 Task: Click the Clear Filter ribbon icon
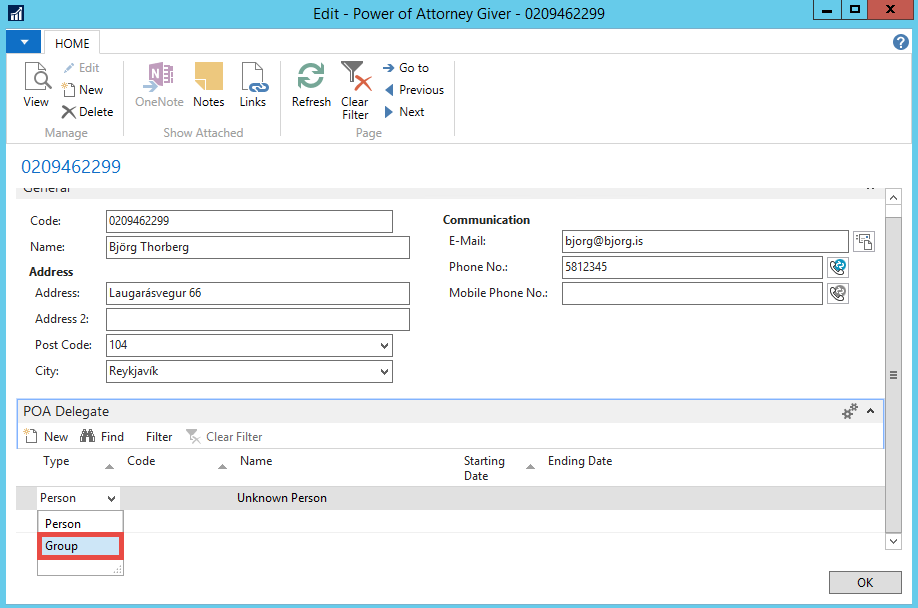pyautogui.click(x=355, y=90)
